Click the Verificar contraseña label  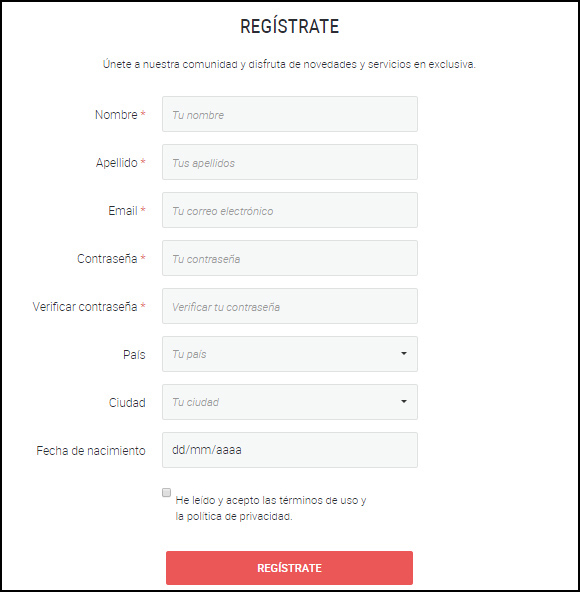[x=85, y=306]
